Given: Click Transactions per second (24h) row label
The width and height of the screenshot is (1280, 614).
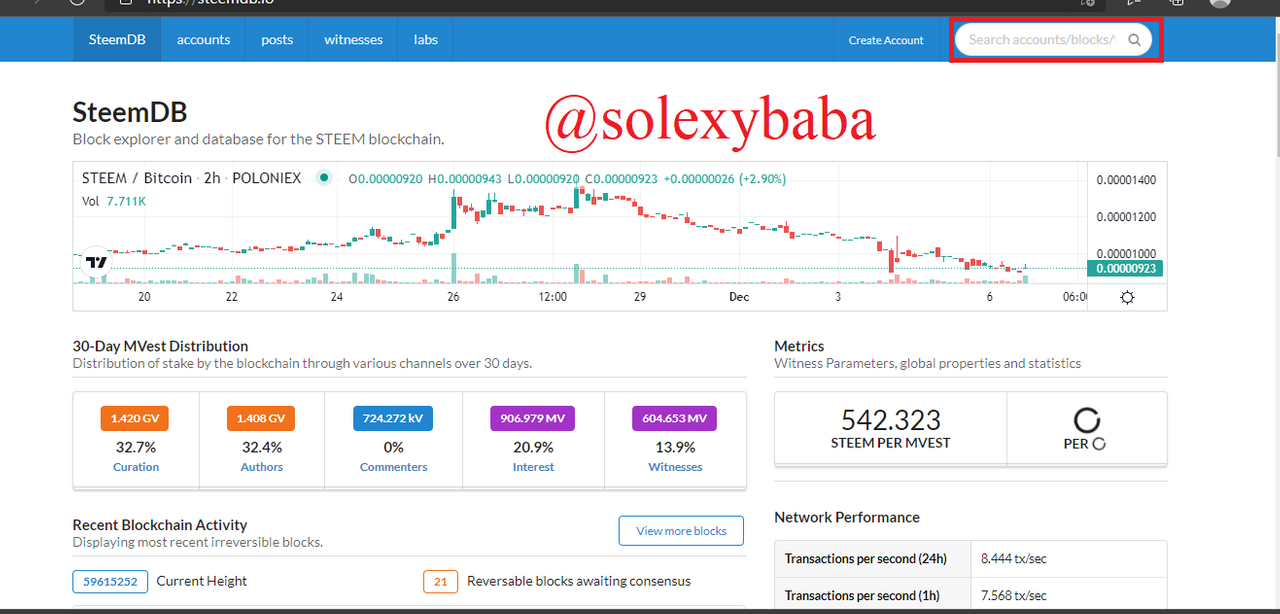Looking at the screenshot, I should click(x=865, y=558).
